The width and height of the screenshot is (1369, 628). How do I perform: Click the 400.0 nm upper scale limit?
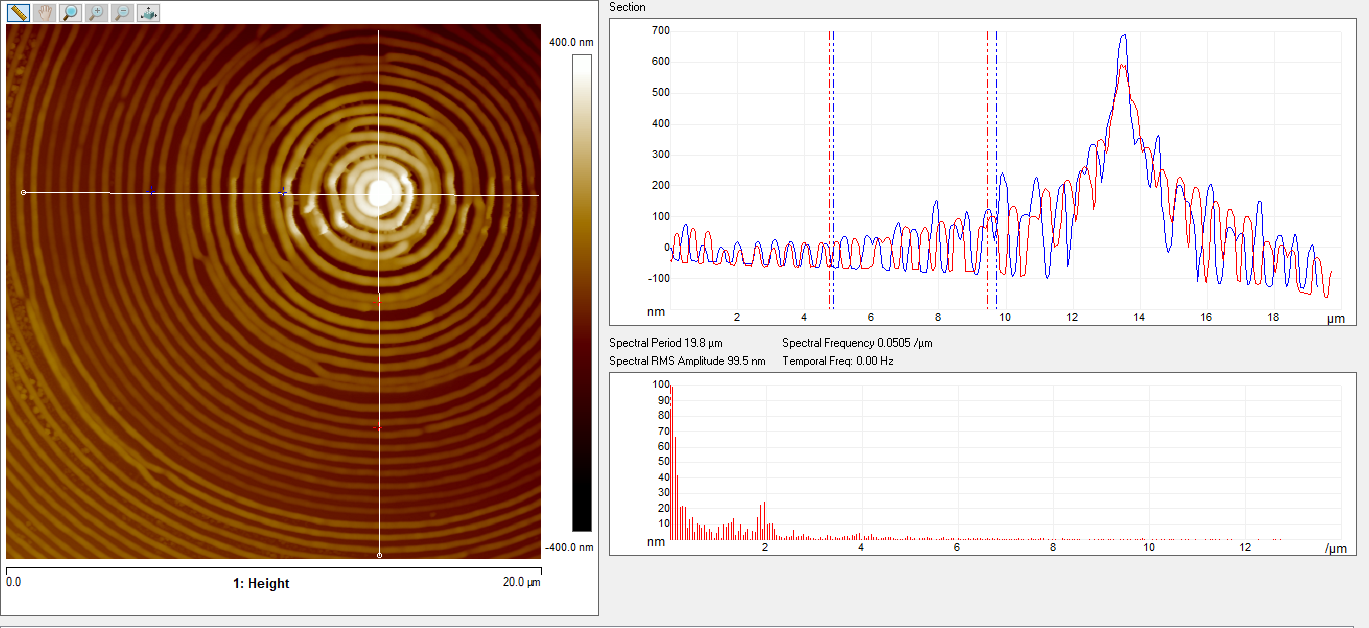pos(571,43)
